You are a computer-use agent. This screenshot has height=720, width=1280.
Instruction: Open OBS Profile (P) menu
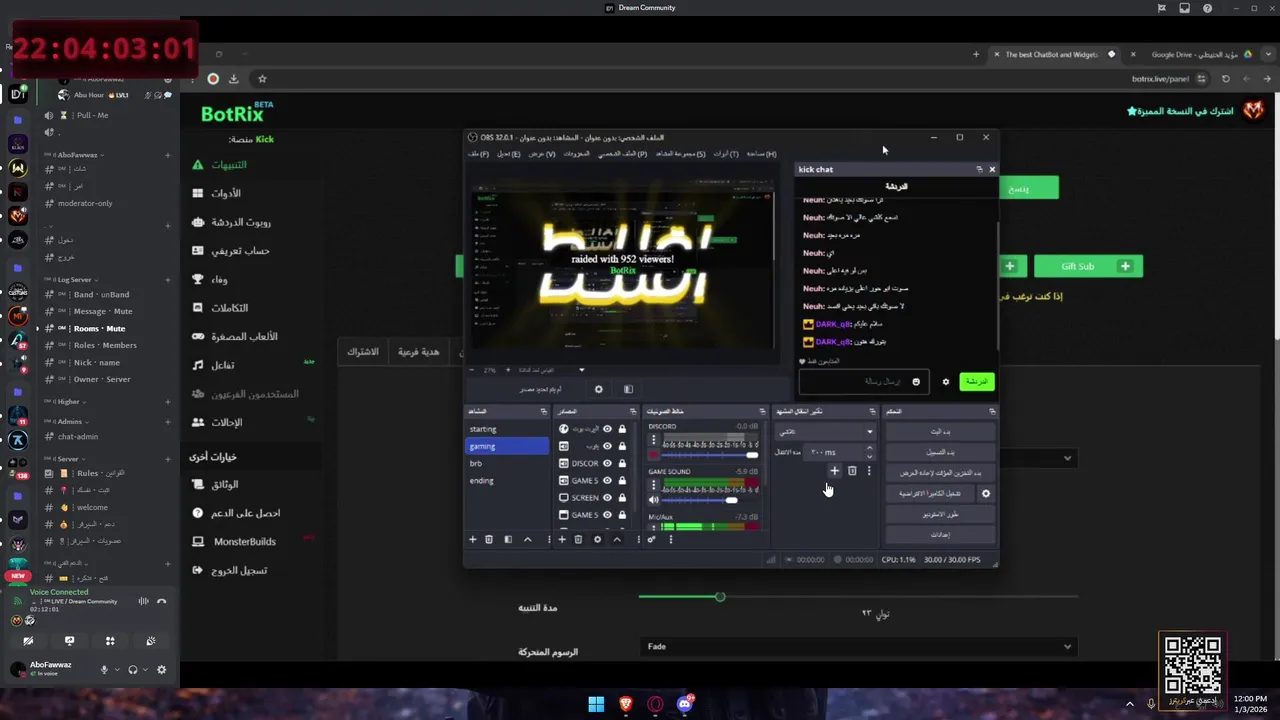click(x=622, y=154)
